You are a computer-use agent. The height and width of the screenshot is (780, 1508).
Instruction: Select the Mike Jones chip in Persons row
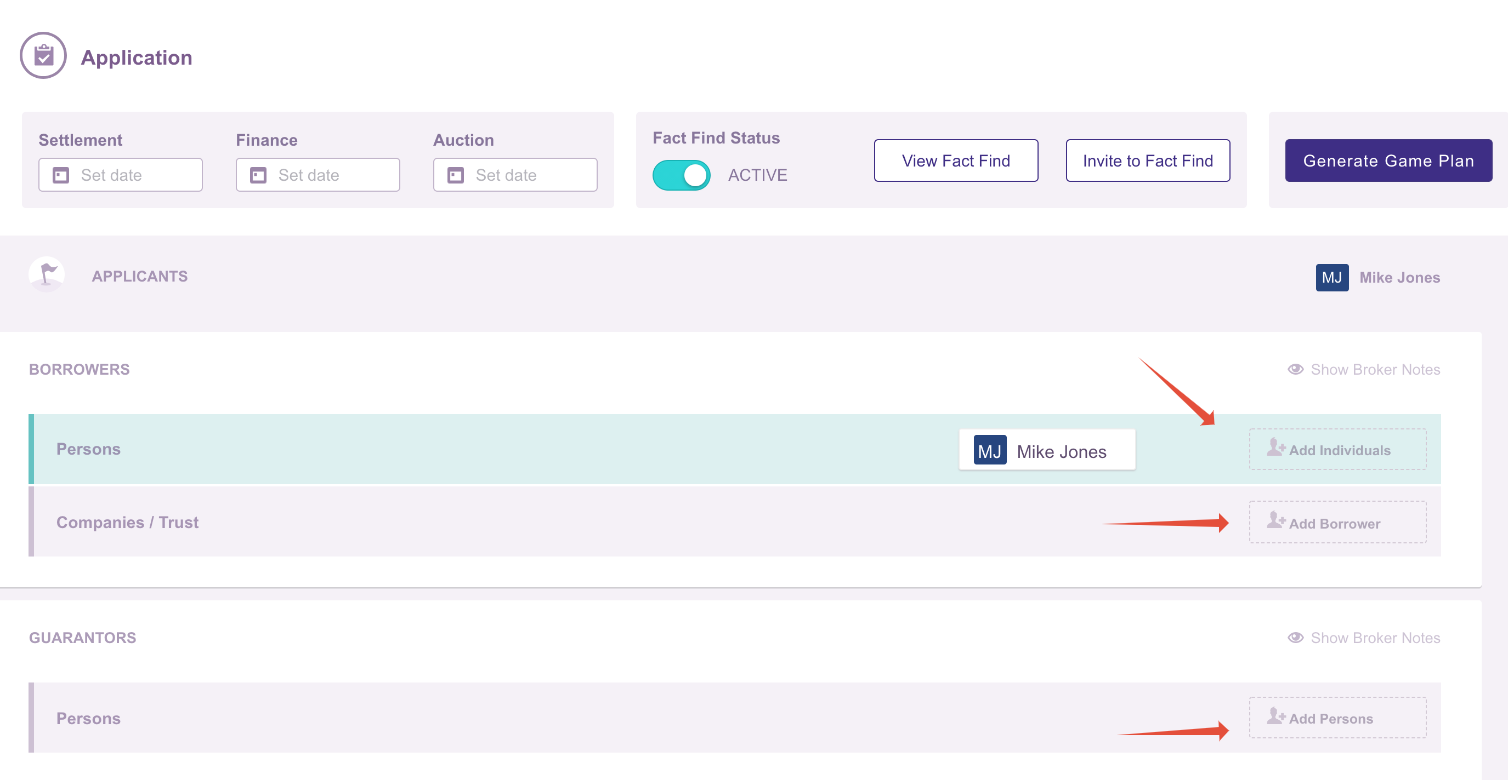point(1046,450)
